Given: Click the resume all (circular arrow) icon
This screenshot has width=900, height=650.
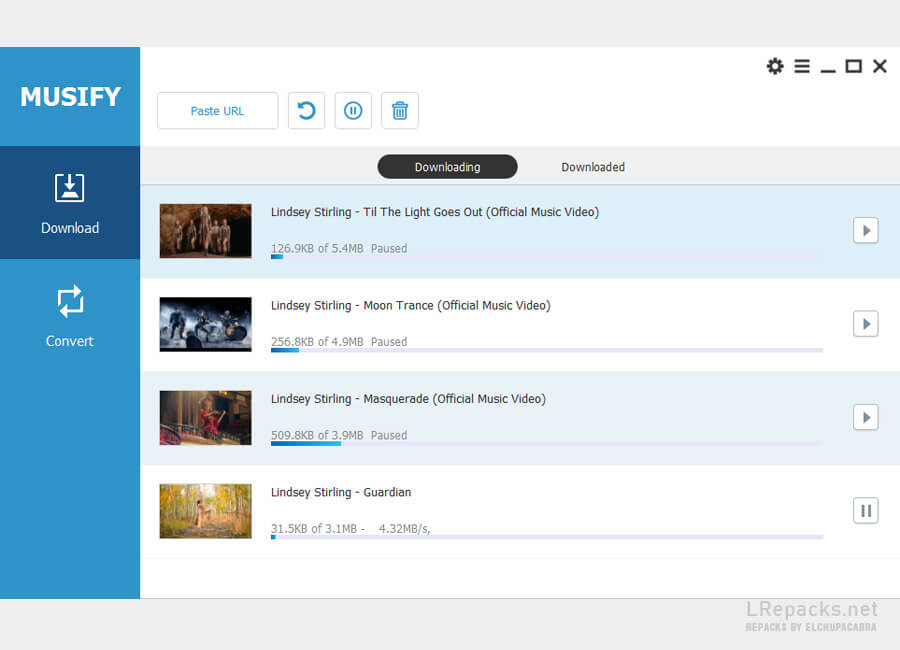Looking at the screenshot, I should point(307,111).
